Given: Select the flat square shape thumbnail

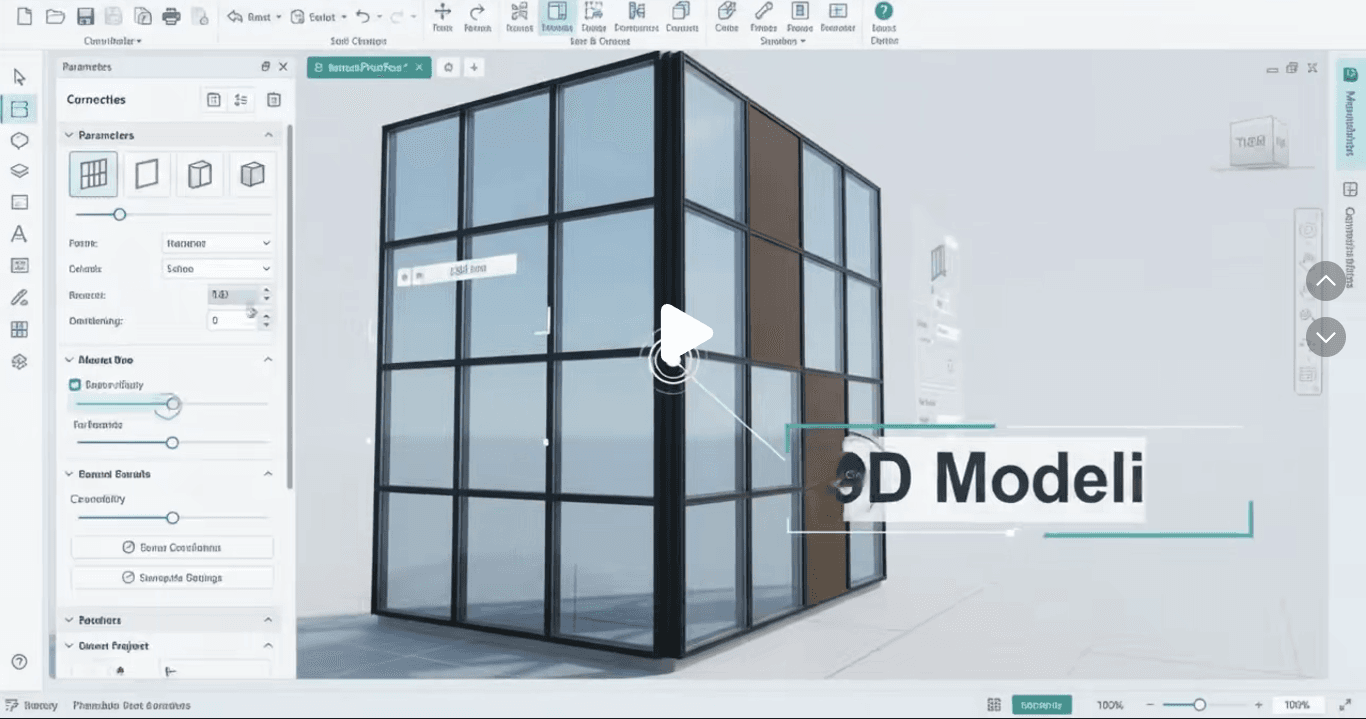Looking at the screenshot, I should (147, 174).
